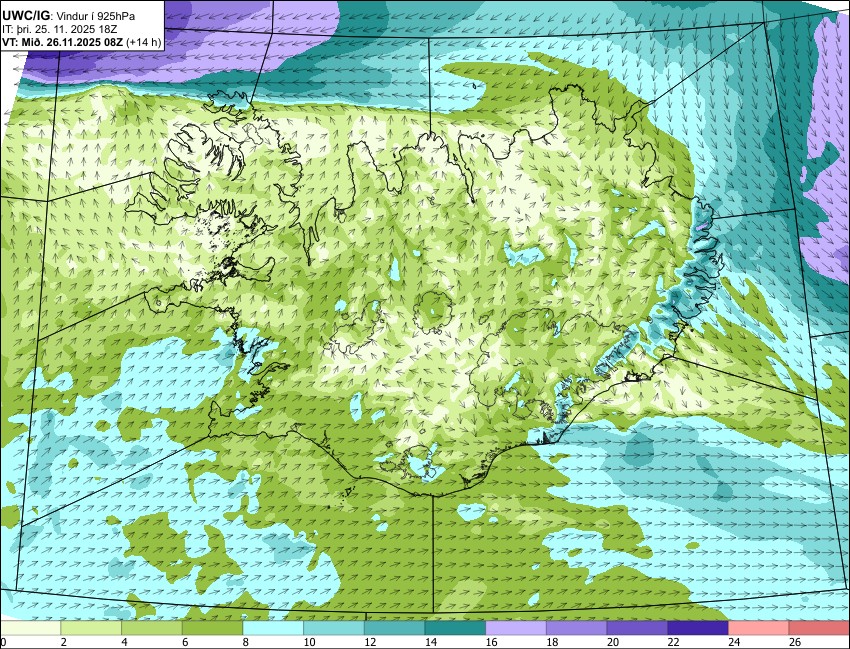Viewport: 850px width, 649px height.
Task: Click the light green 2–4 legend swatch
Action: pyautogui.click(x=91, y=628)
